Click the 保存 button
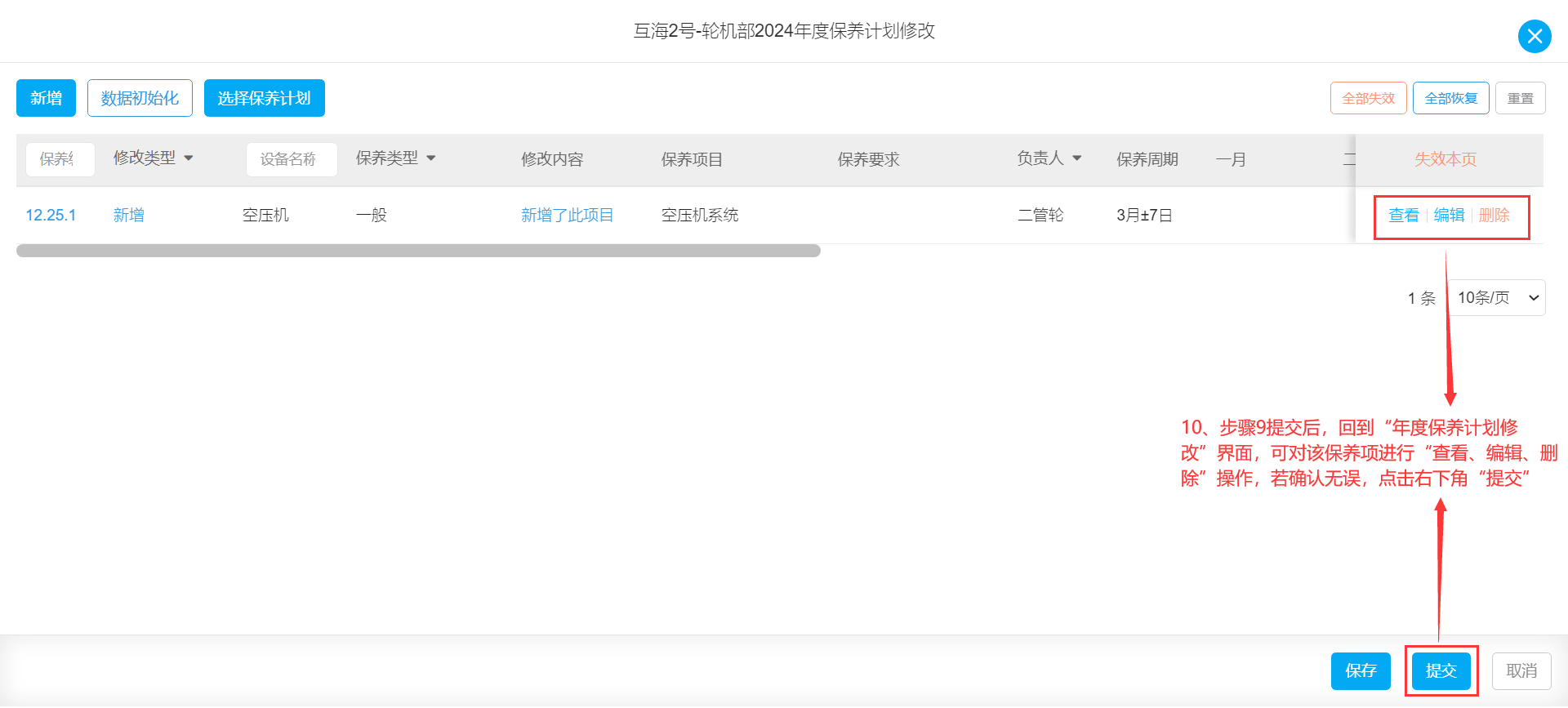1568x708 pixels. pos(1361,670)
